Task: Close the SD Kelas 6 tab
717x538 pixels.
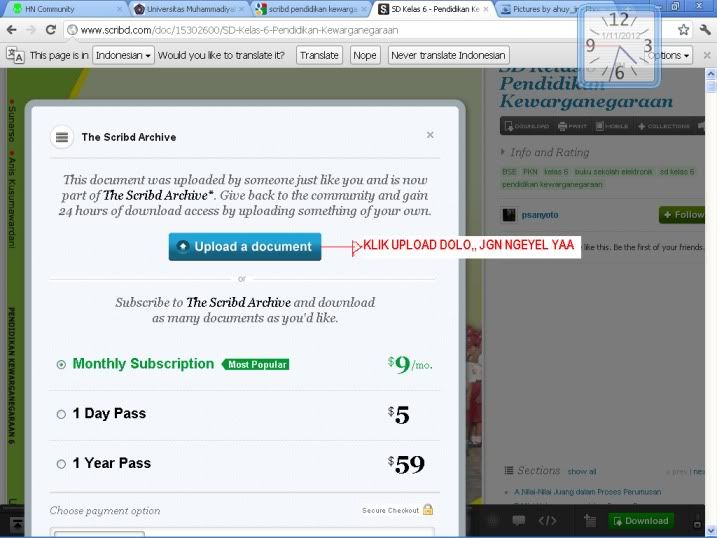Action: 486,9
